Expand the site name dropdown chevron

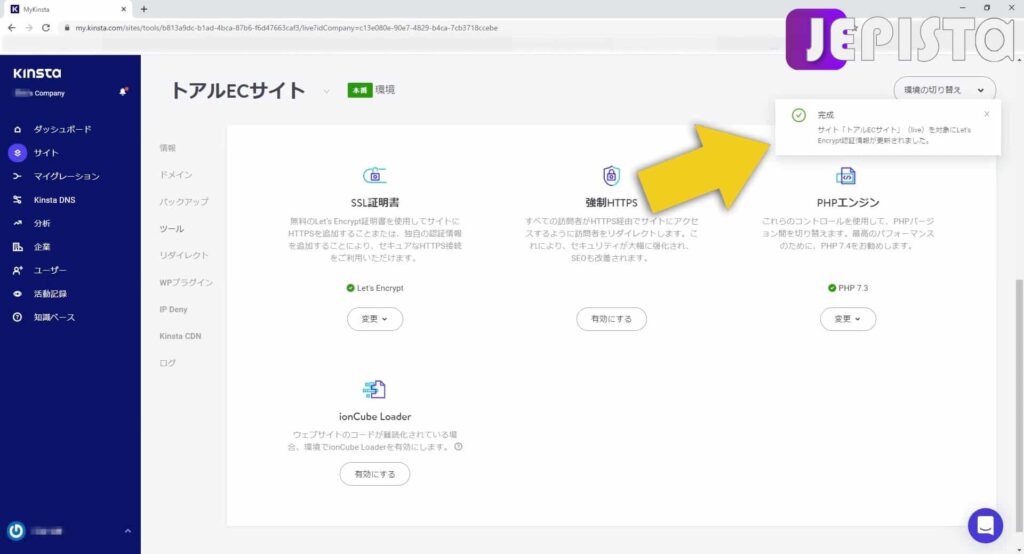click(326, 91)
